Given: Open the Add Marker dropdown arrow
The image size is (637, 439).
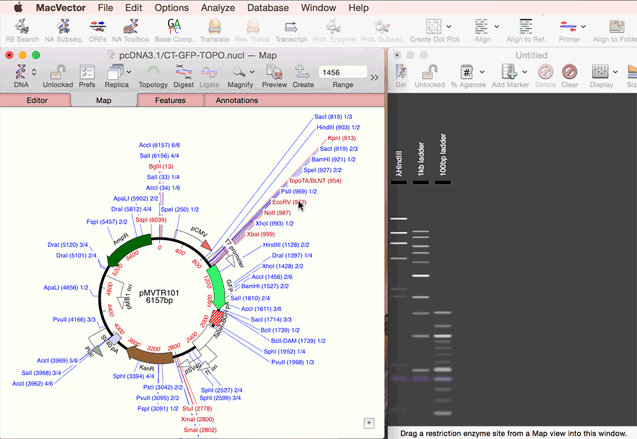Looking at the screenshot, I should pos(524,72).
